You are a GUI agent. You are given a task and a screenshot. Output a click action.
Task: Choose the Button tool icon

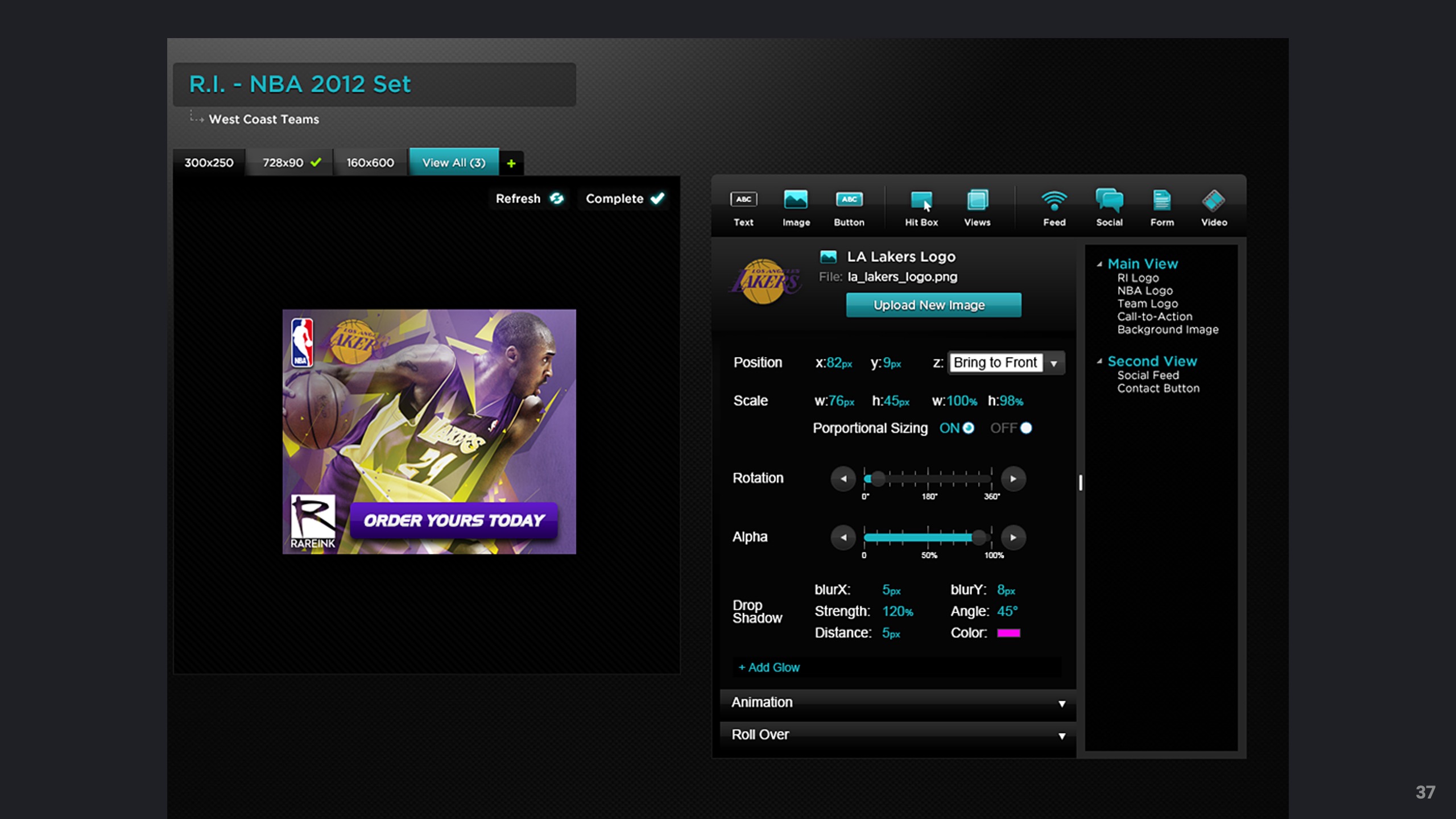(849, 200)
